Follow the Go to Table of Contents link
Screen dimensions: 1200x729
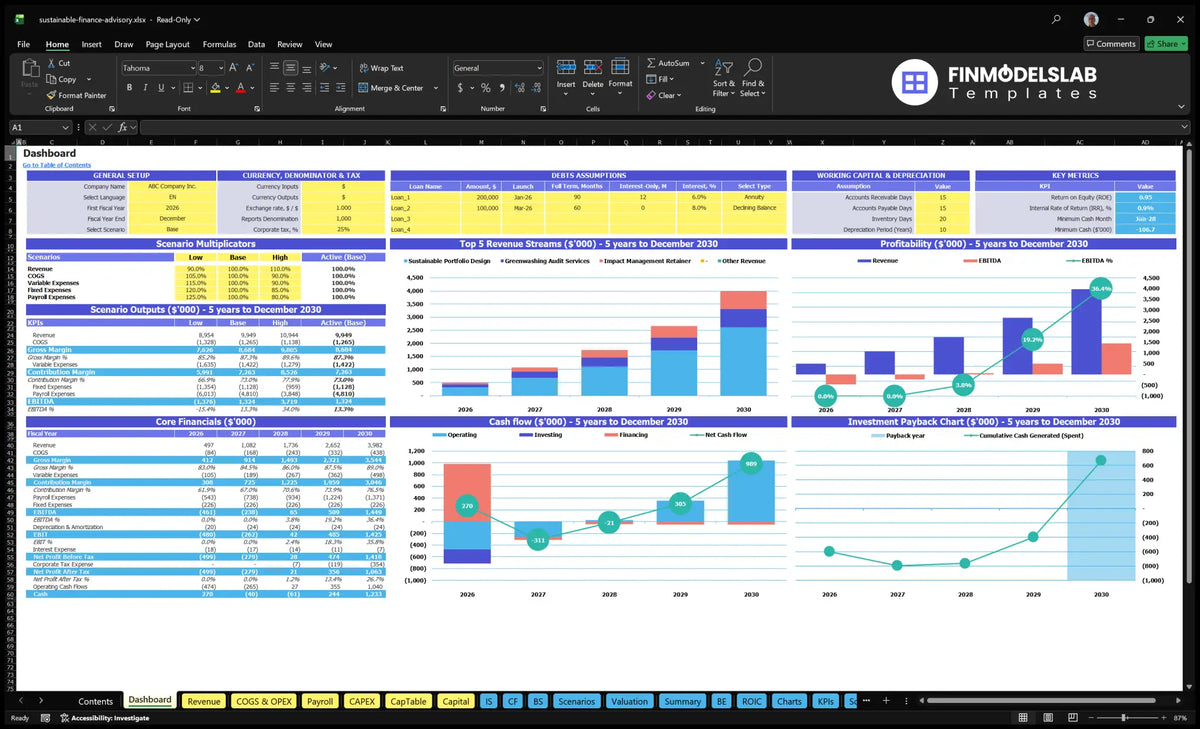coord(57,165)
